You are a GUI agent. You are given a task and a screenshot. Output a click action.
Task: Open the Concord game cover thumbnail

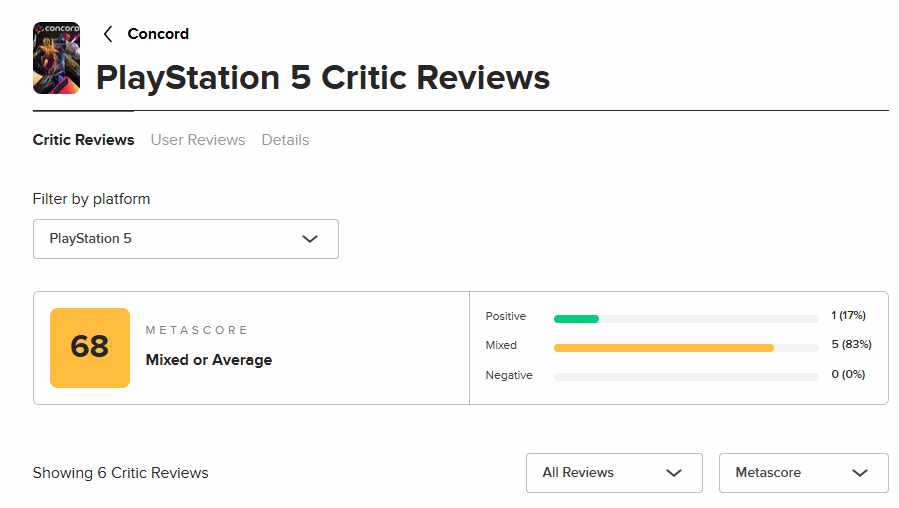(x=56, y=58)
